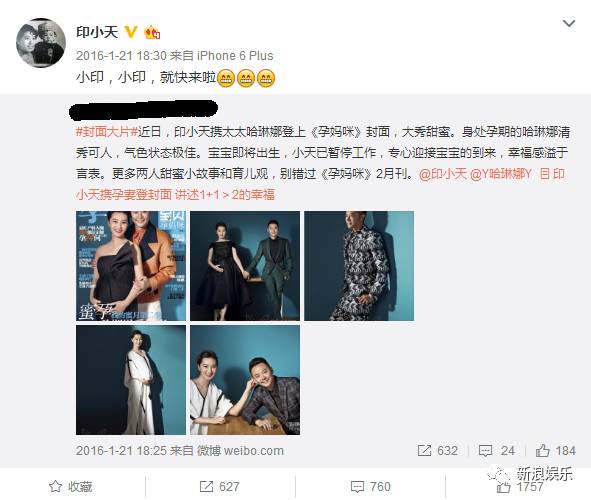Click the profile avatar of 印小天

(x=41, y=43)
